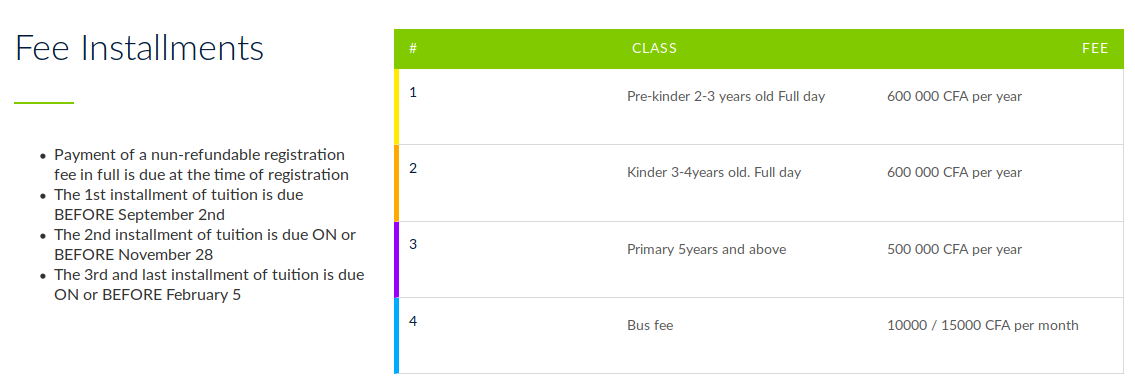Click the Pre-kinder row's 600 000 CFA fee
The width and height of the screenshot is (1135, 387).
tap(954, 96)
